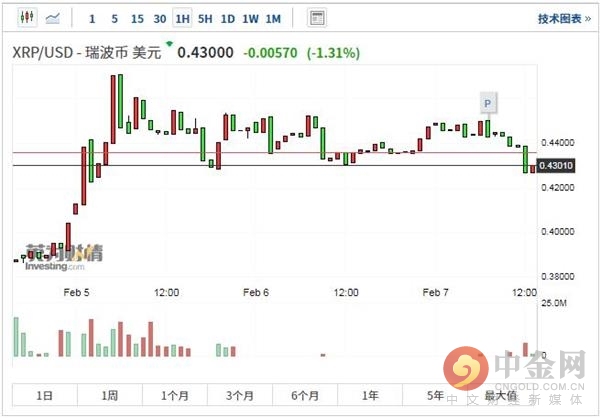
Task: Click the P event marker on chart
Action: 488,103
